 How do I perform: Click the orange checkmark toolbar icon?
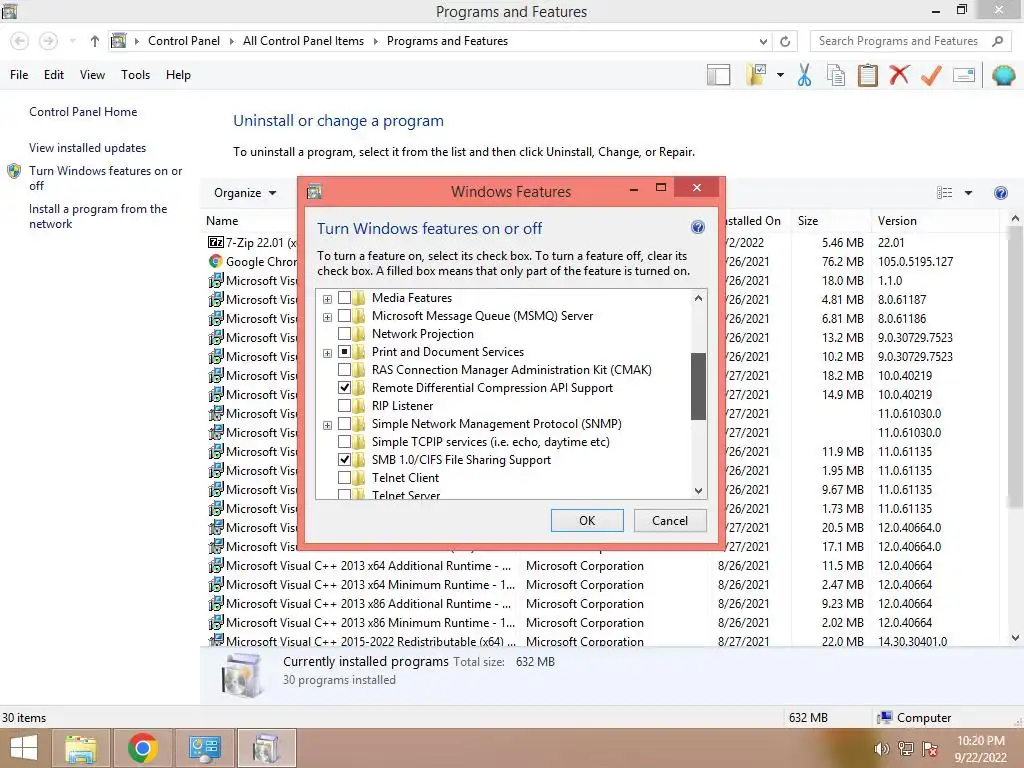pyautogui.click(x=931, y=75)
